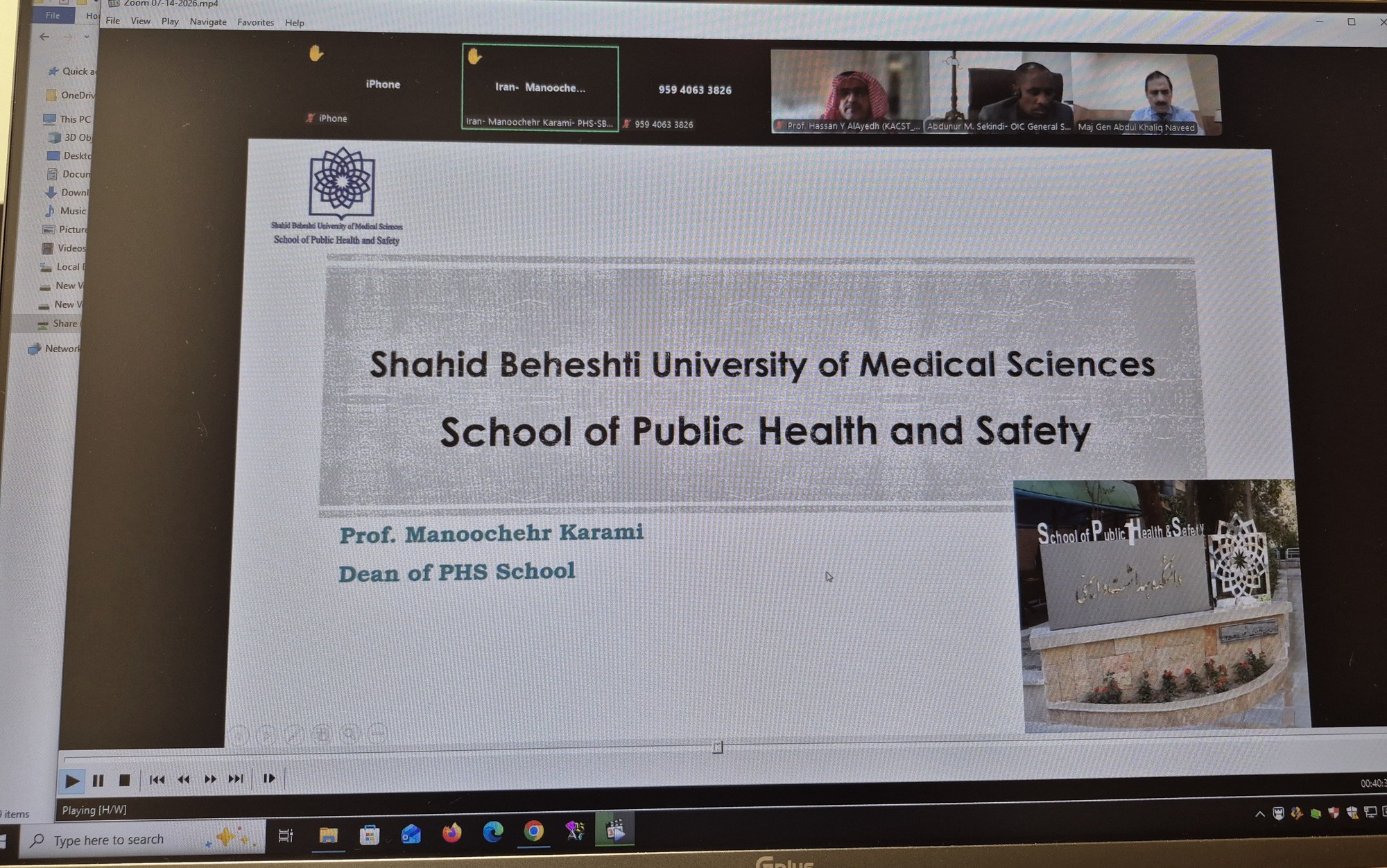The width and height of the screenshot is (1387, 868).
Task: Click the media player icon on the taskbar
Action: point(615,829)
